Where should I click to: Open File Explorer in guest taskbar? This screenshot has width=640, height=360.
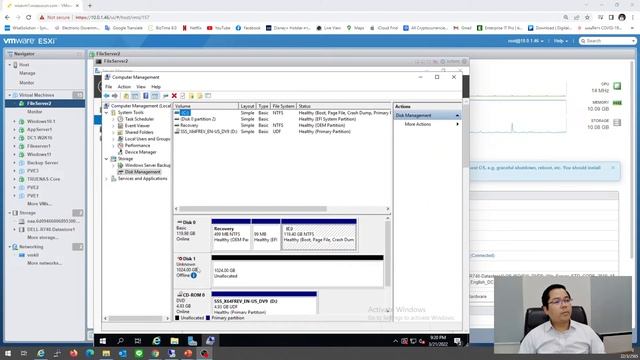click(174, 341)
